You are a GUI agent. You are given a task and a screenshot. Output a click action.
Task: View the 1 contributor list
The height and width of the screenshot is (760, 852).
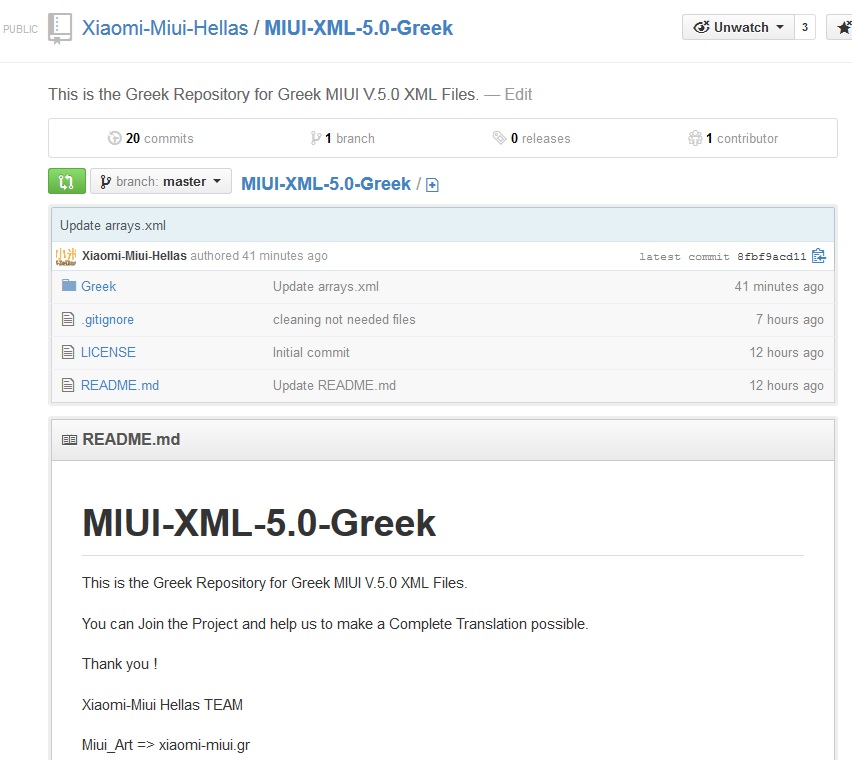tap(733, 138)
